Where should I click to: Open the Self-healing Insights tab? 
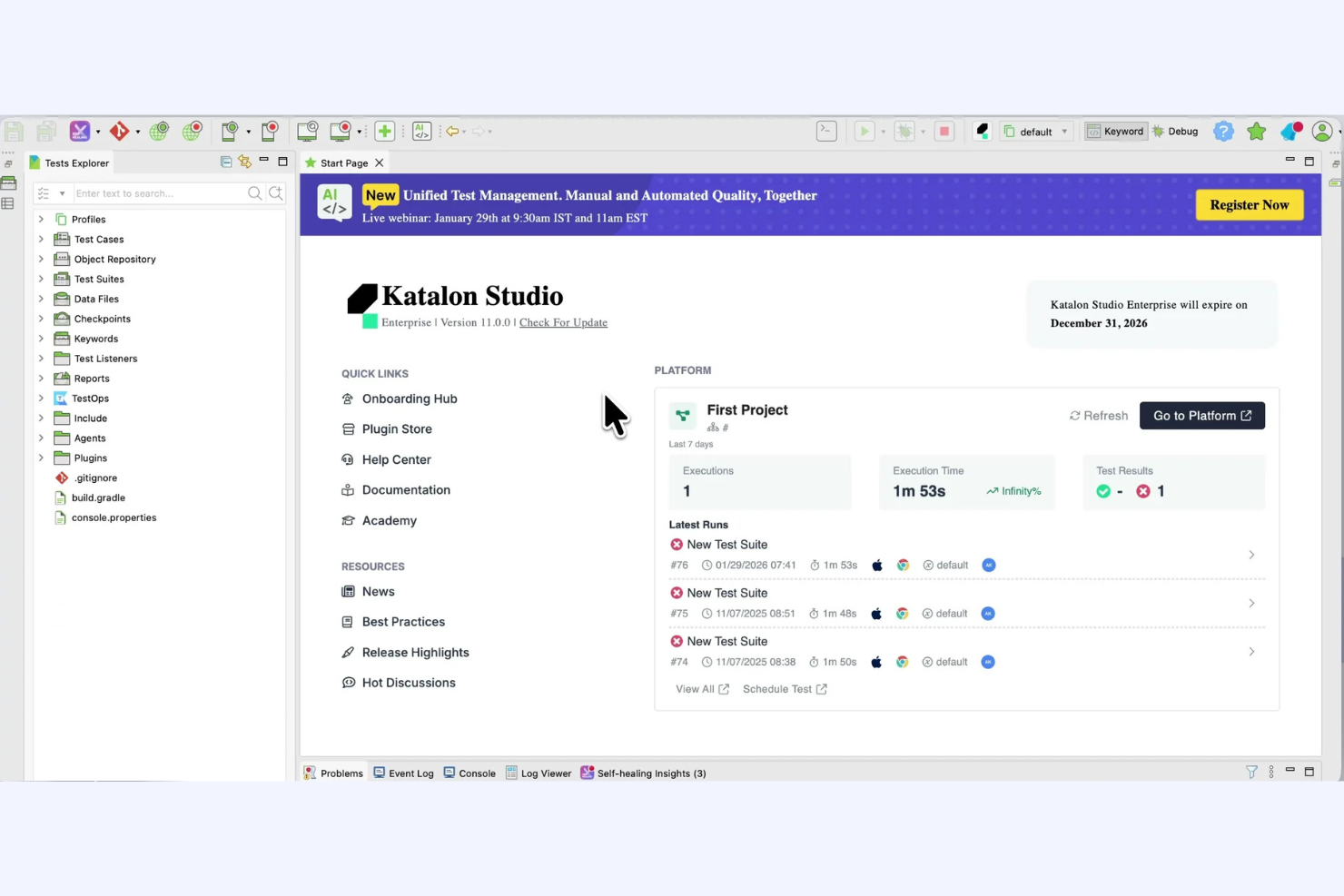tap(650, 773)
